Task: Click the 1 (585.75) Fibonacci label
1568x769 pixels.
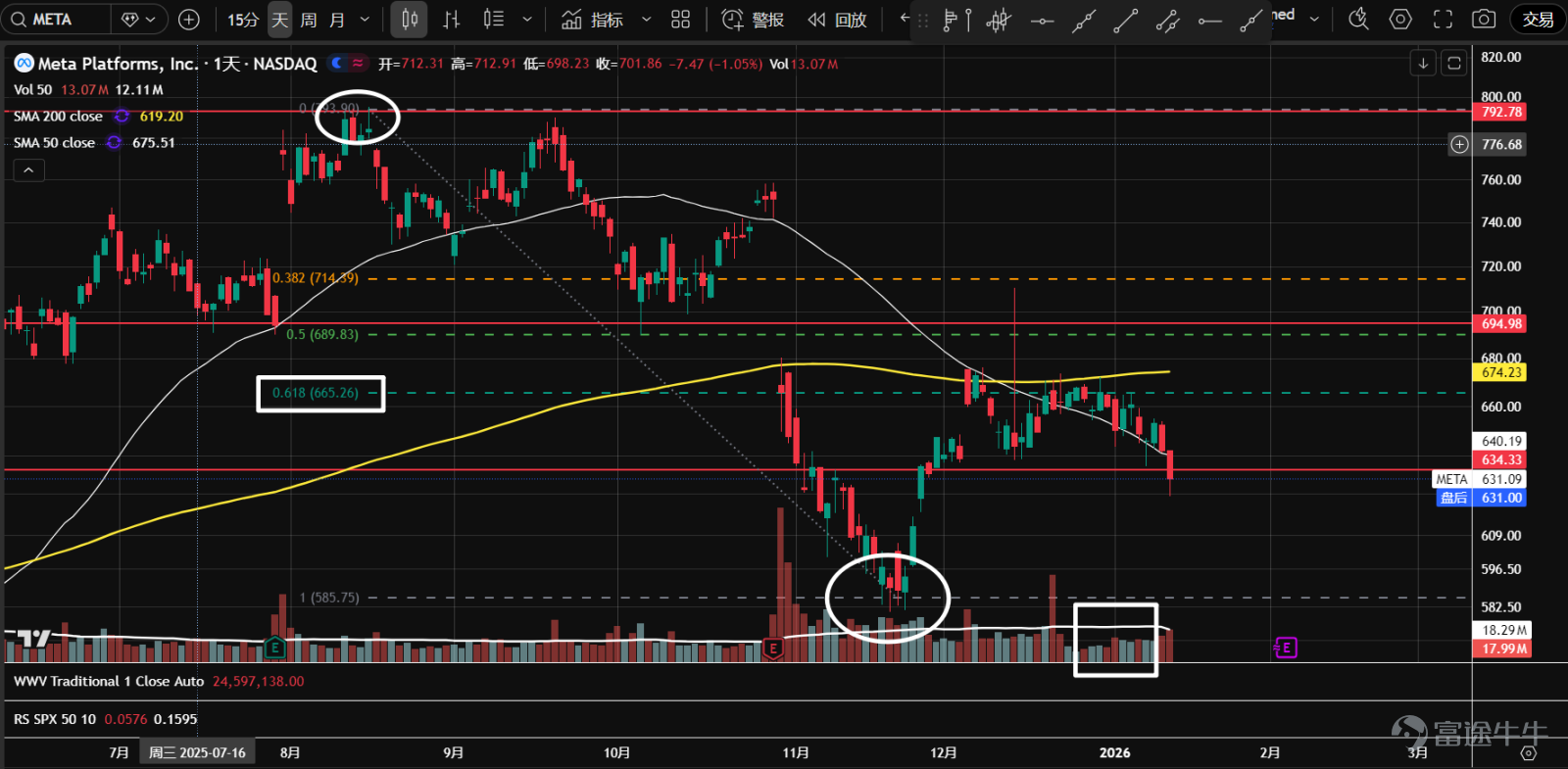Action: pos(329,597)
